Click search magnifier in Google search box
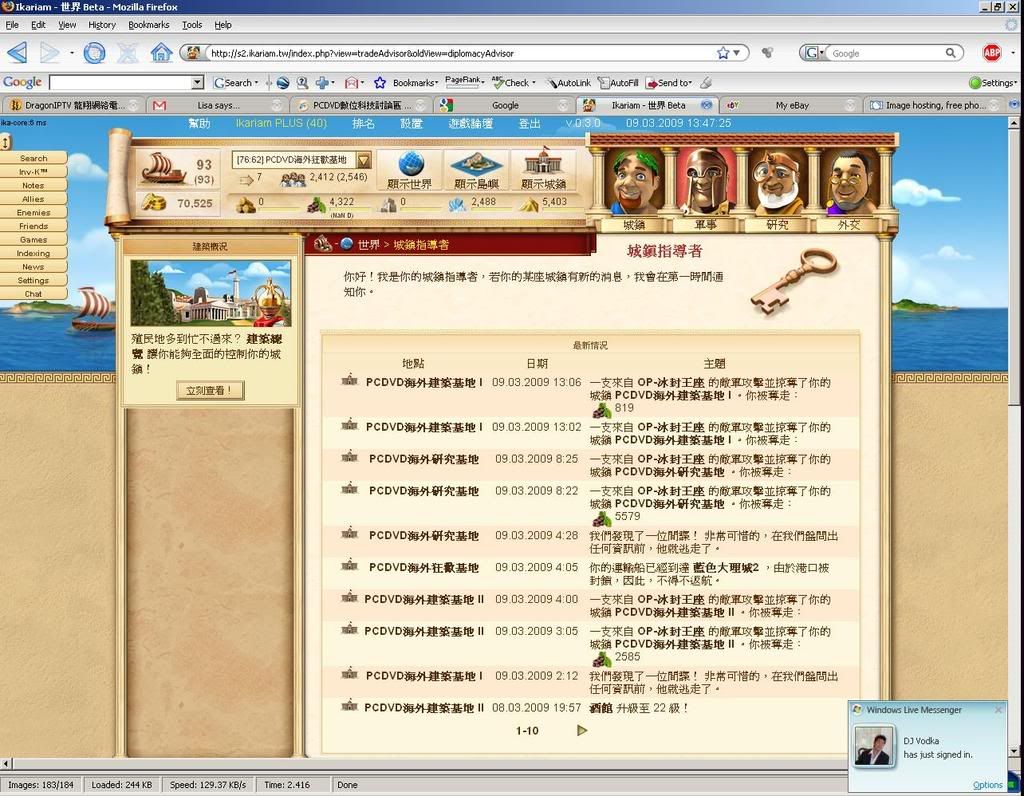 pyautogui.click(x=951, y=53)
